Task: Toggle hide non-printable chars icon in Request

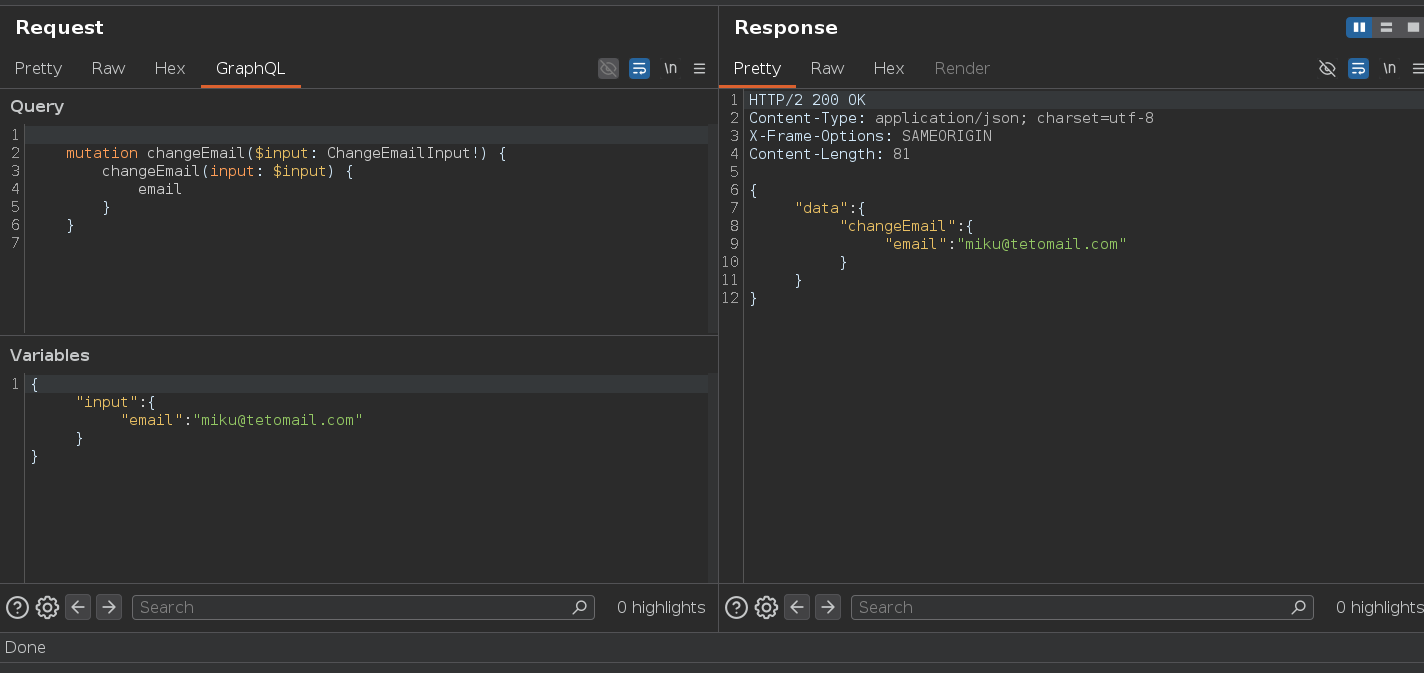Action: pos(608,68)
